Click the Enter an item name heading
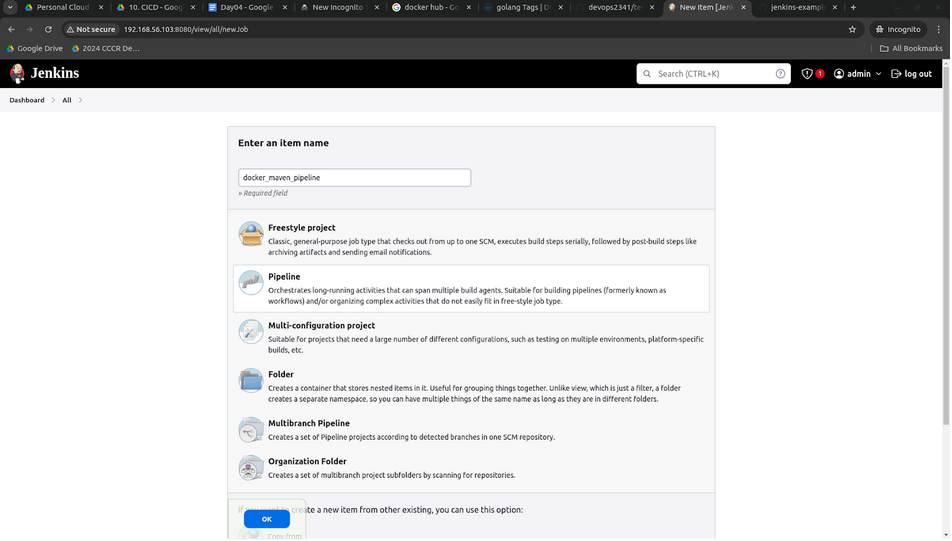 click(284, 143)
